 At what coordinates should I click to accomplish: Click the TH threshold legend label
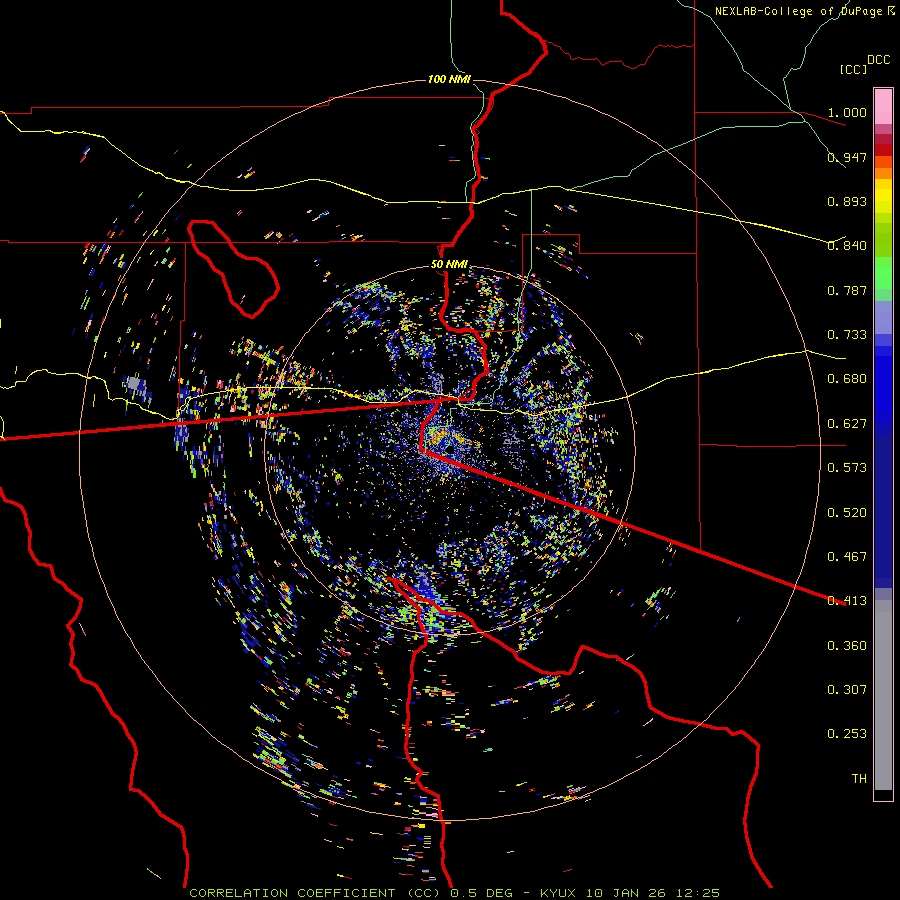(859, 779)
